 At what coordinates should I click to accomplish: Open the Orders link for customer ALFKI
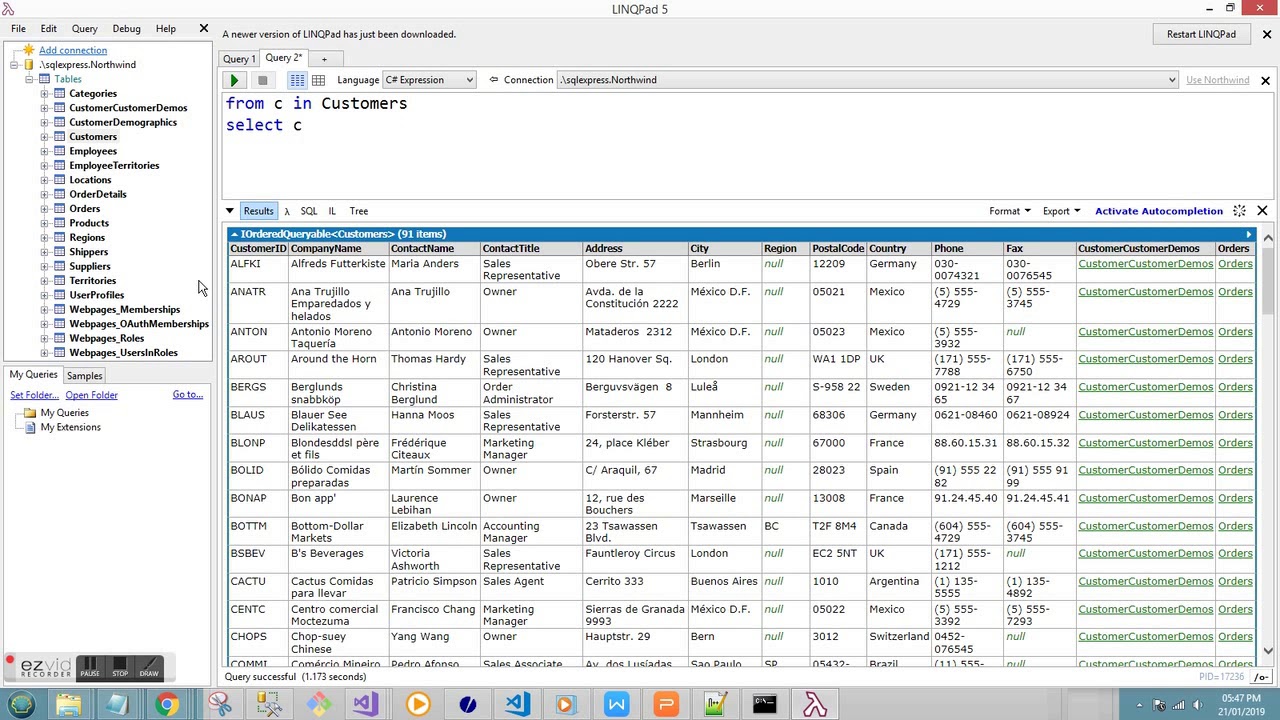tap(1235, 264)
